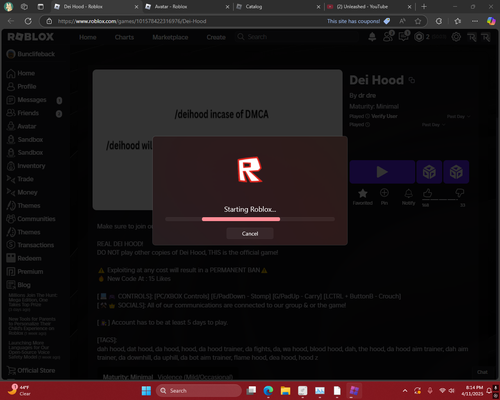Image resolution: width=500 pixels, height=400 pixels.
Task: Switch to Catalog browser tab
Action: pyautogui.click(x=278, y=7)
